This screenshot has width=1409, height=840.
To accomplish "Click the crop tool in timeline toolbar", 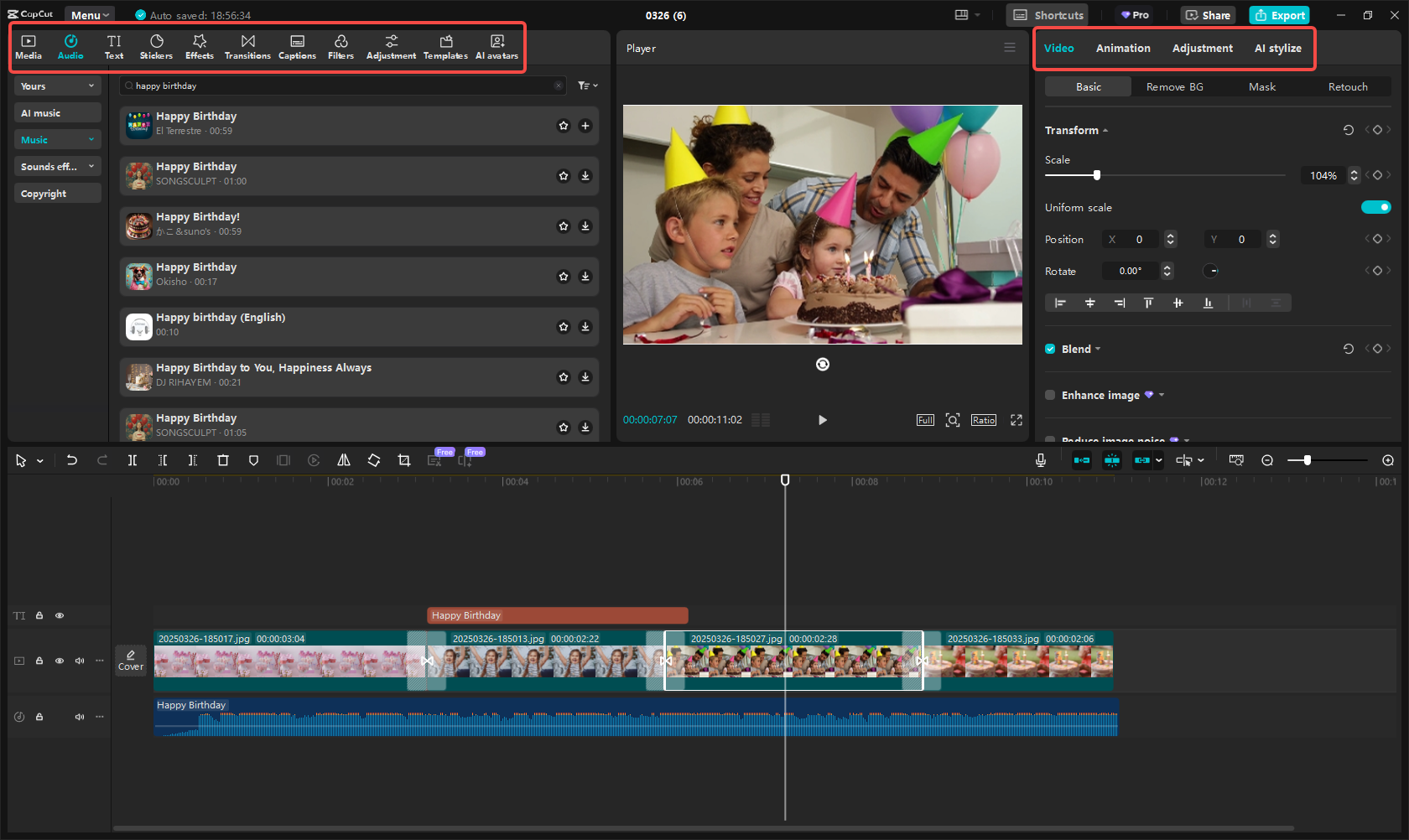I will (x=404, y=460).
